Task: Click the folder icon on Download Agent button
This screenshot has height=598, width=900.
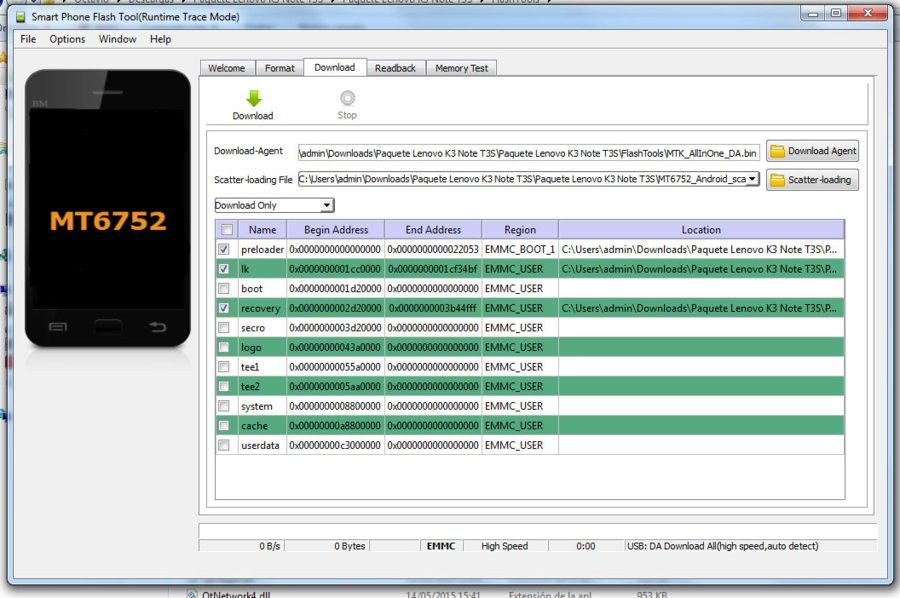Action: [777, 151]
